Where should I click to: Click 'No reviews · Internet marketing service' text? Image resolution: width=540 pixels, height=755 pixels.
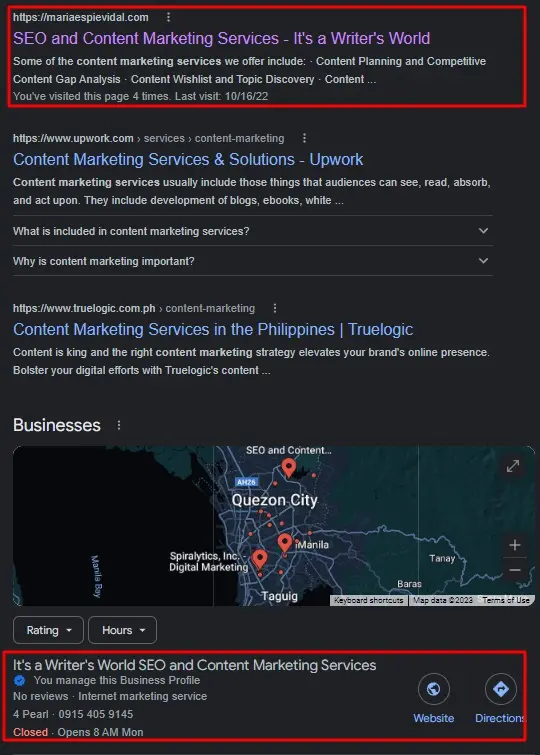pyautogui.click(x=110, y=696)
